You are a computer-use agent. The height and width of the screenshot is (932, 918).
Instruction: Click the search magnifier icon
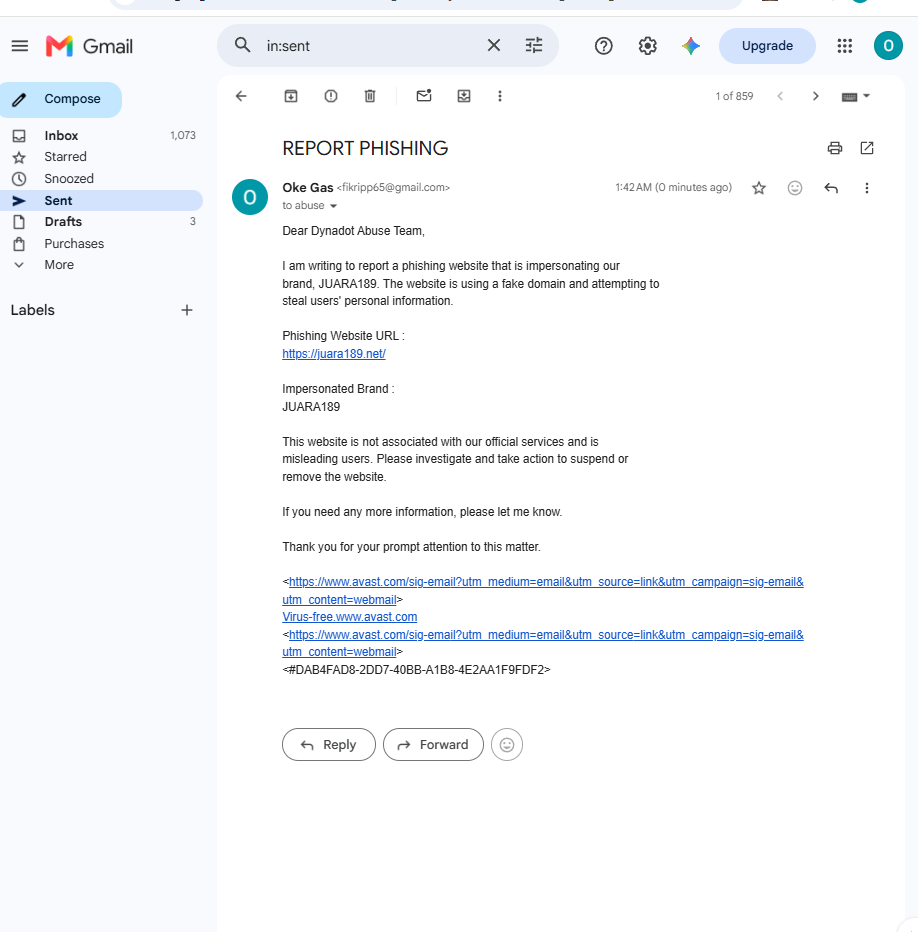[x=242, y=45]
